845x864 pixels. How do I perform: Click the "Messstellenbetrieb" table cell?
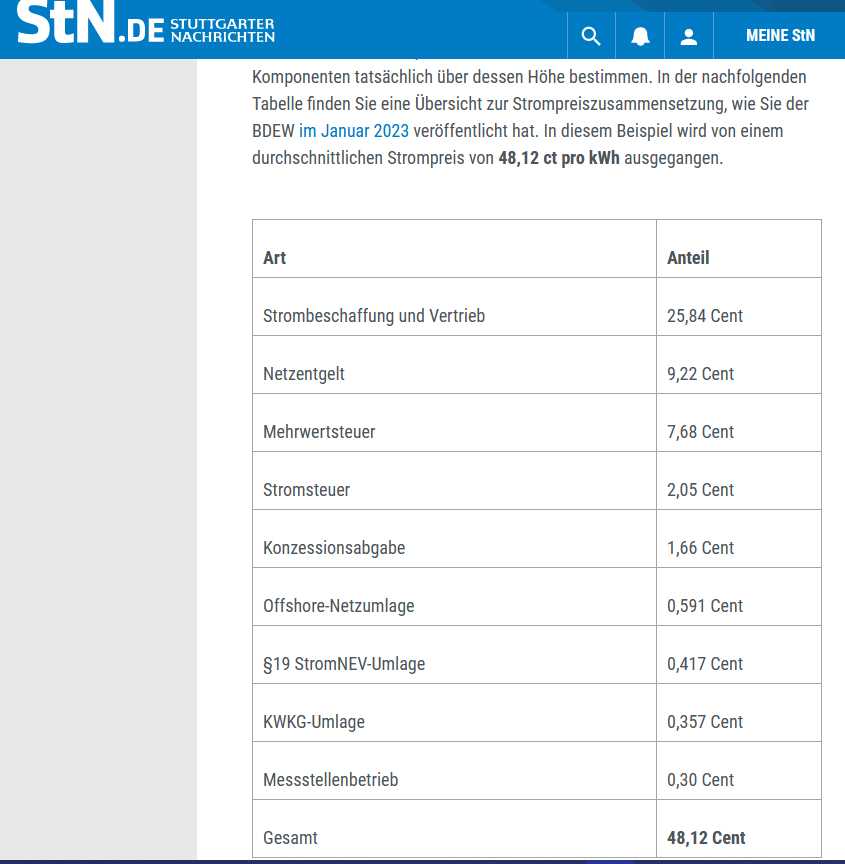tap(330, 780)
